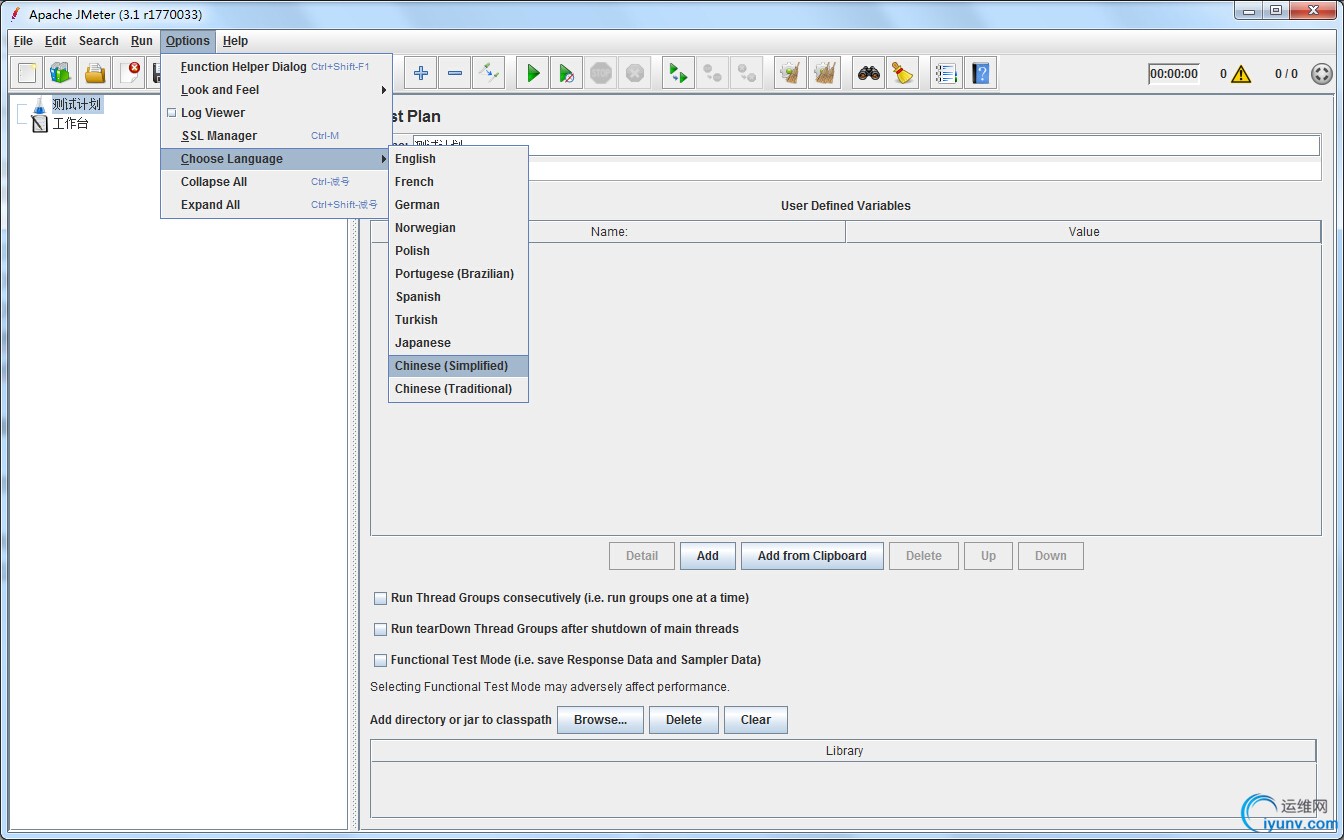Click the Library column header
The height and width of the screenshot is (840, 1344).
click(x=844, y=751)
